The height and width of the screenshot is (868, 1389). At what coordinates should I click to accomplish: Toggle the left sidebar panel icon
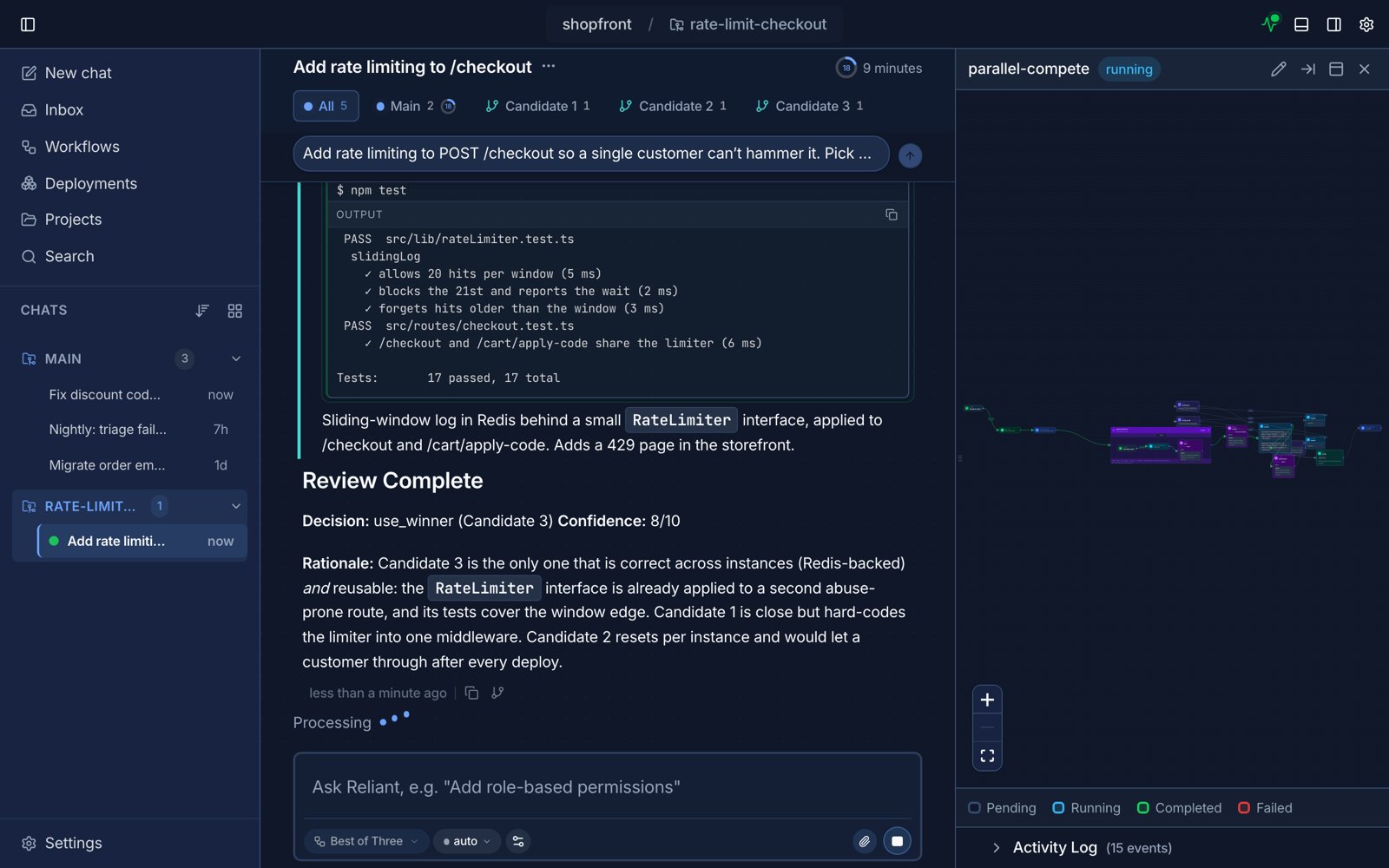(28, 24)
